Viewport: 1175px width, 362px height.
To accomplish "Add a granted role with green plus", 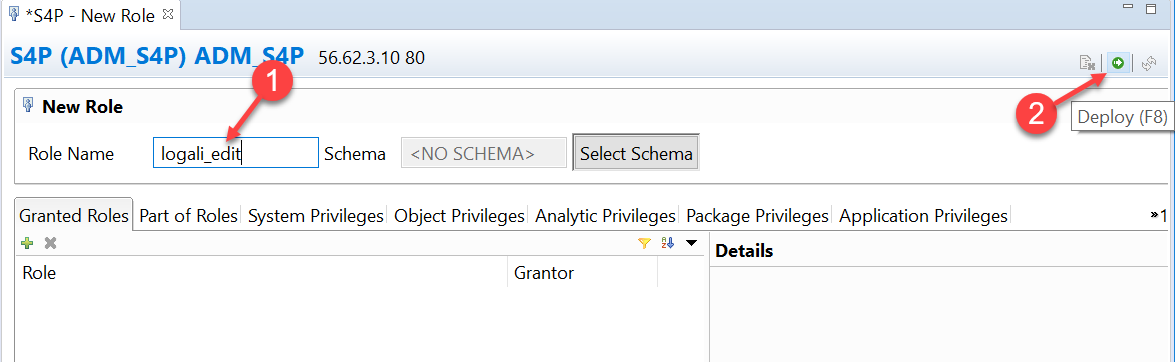I will point(27,243).
